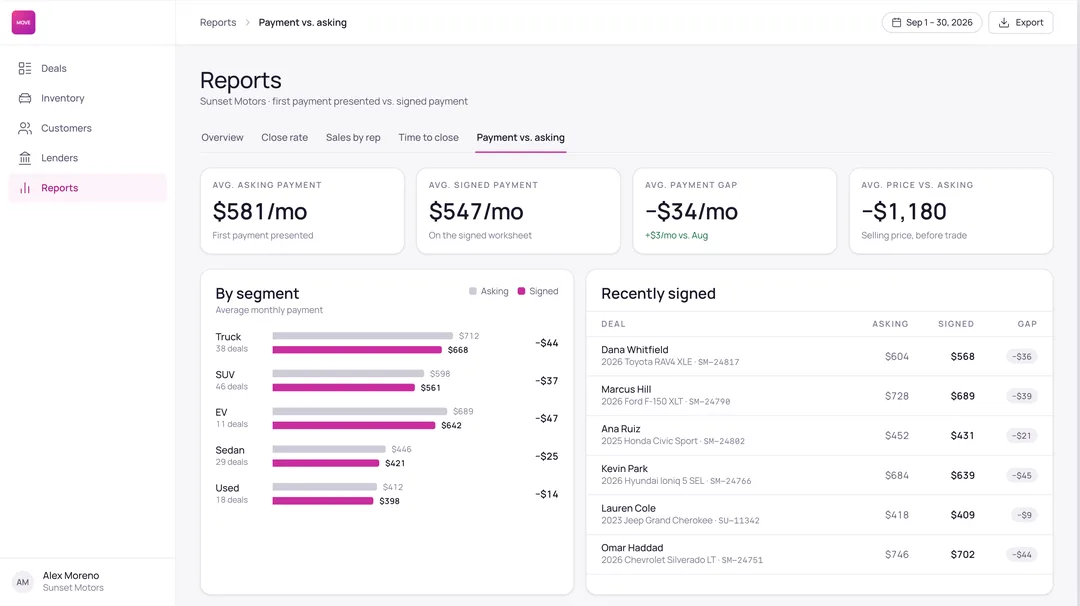Click the Used signed bar showing $398
This screenshot has height=606, width=1080.
click(322, 501)
